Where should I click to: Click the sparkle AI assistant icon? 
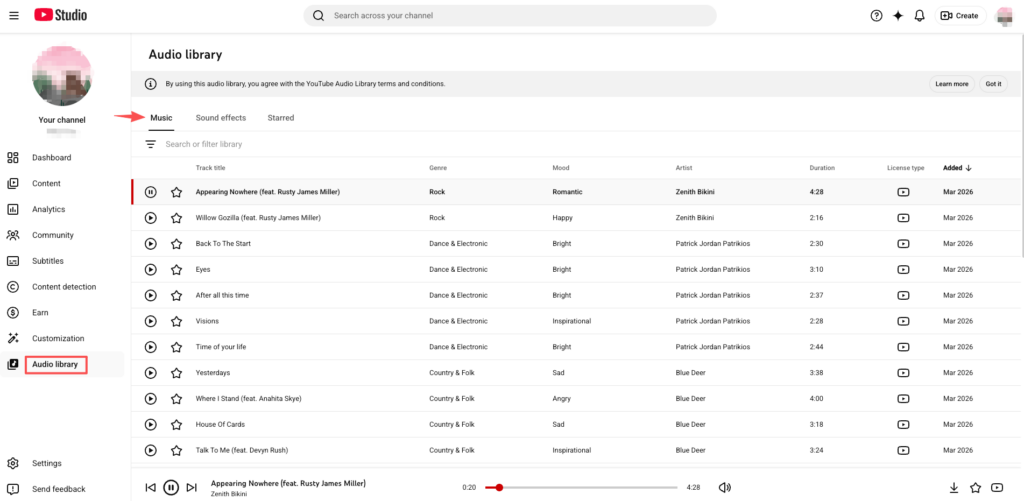coord(898,16)
